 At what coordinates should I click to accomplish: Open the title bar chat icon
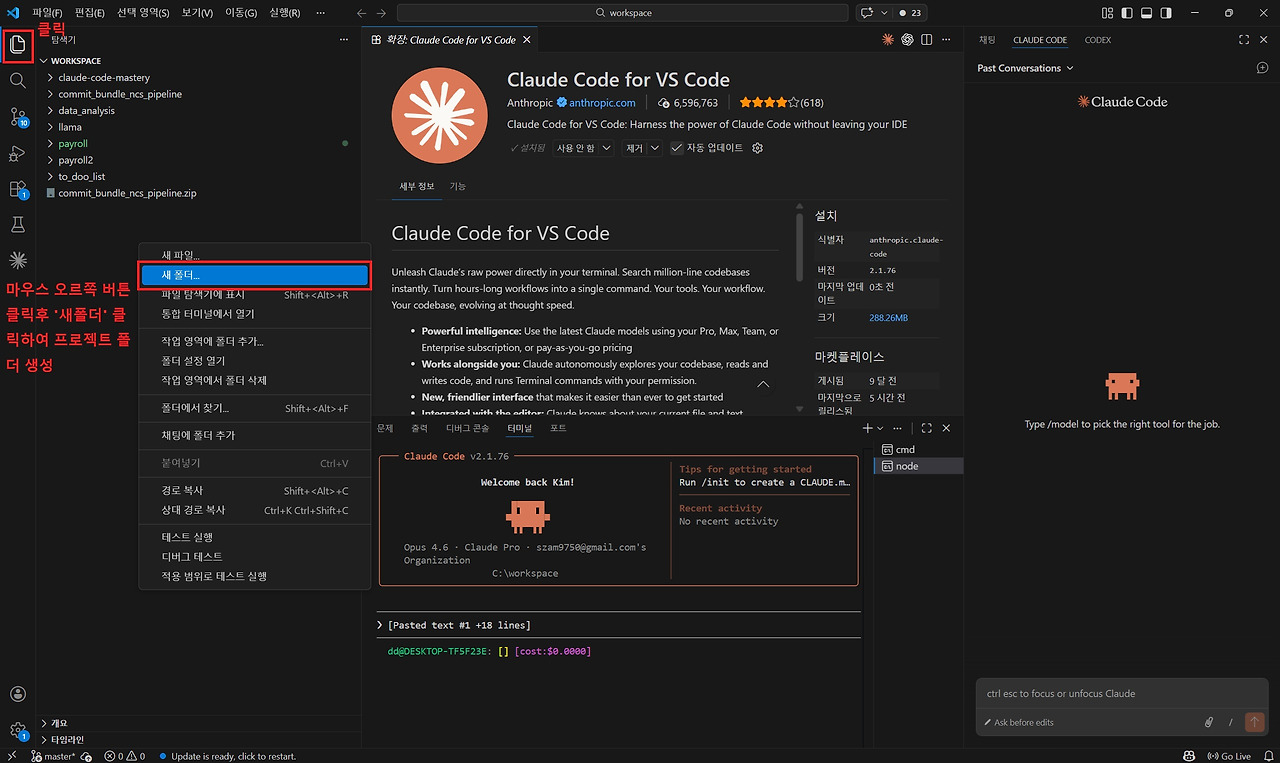coord(866,13)
